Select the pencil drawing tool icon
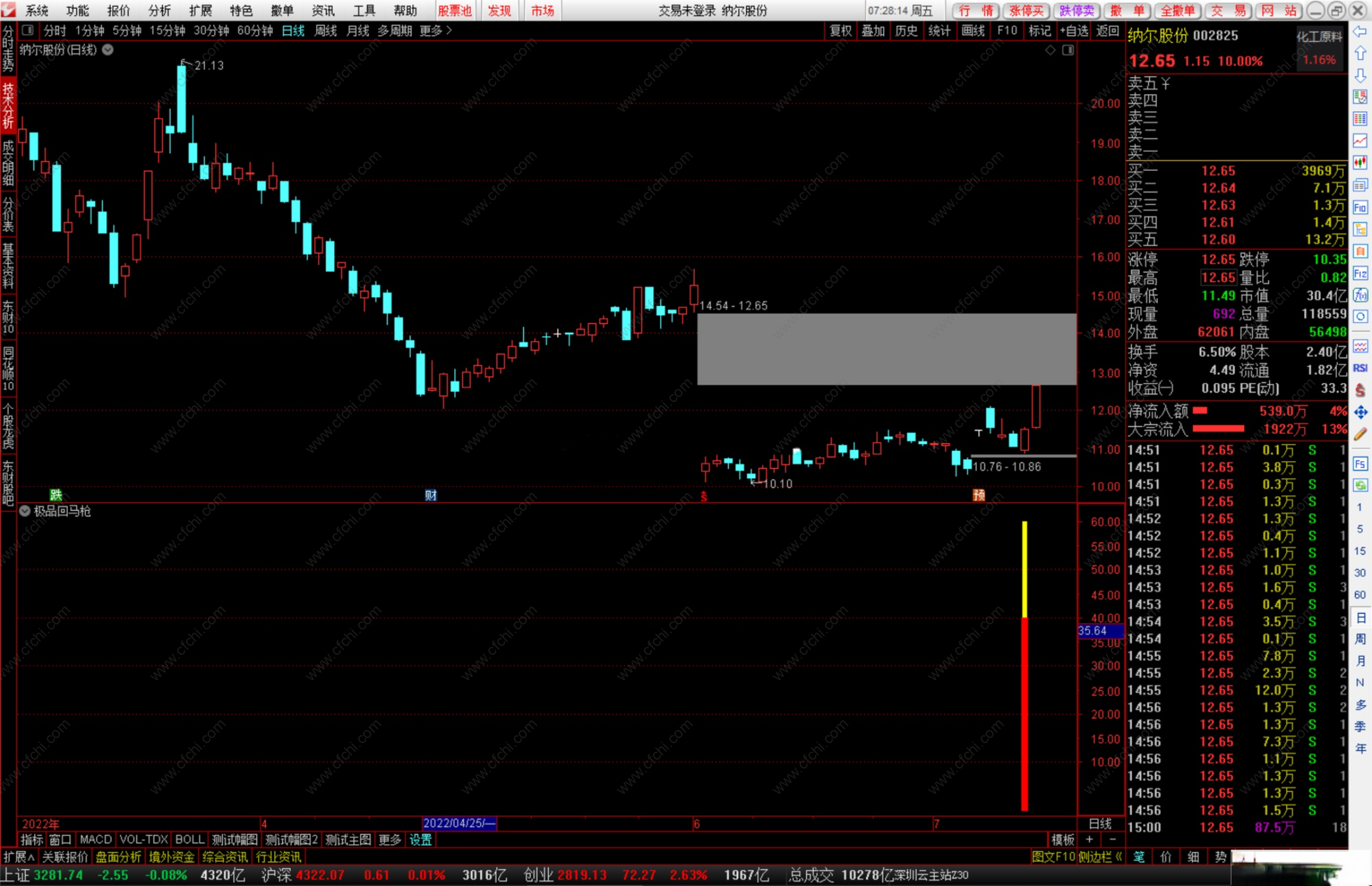Image resolution: width=1372 pixels, height=886 pixels. 1360,434
